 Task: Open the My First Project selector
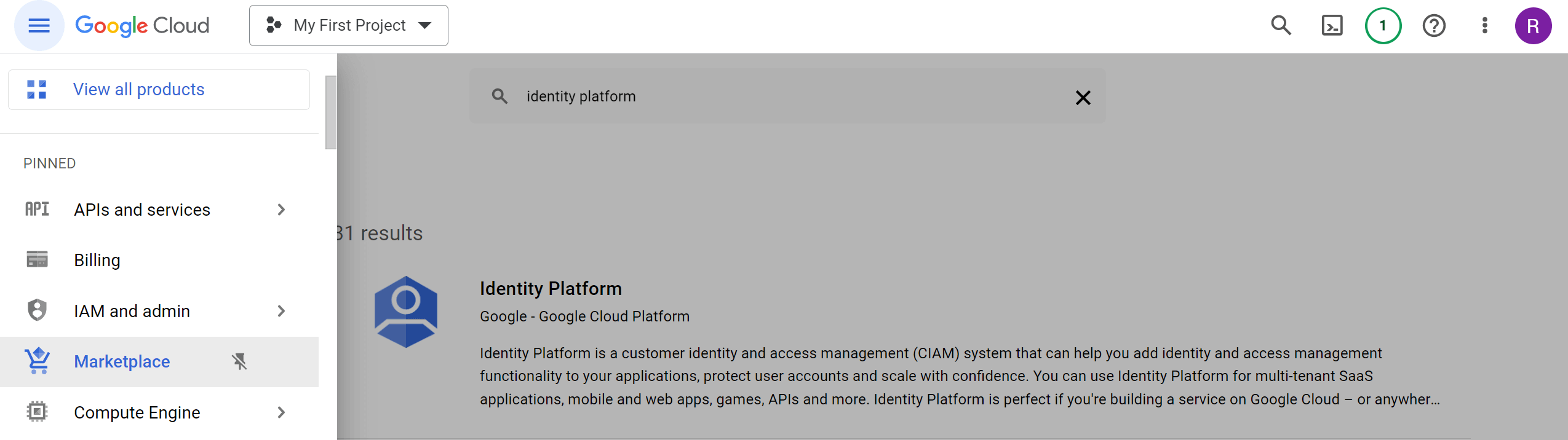(348, 26)
